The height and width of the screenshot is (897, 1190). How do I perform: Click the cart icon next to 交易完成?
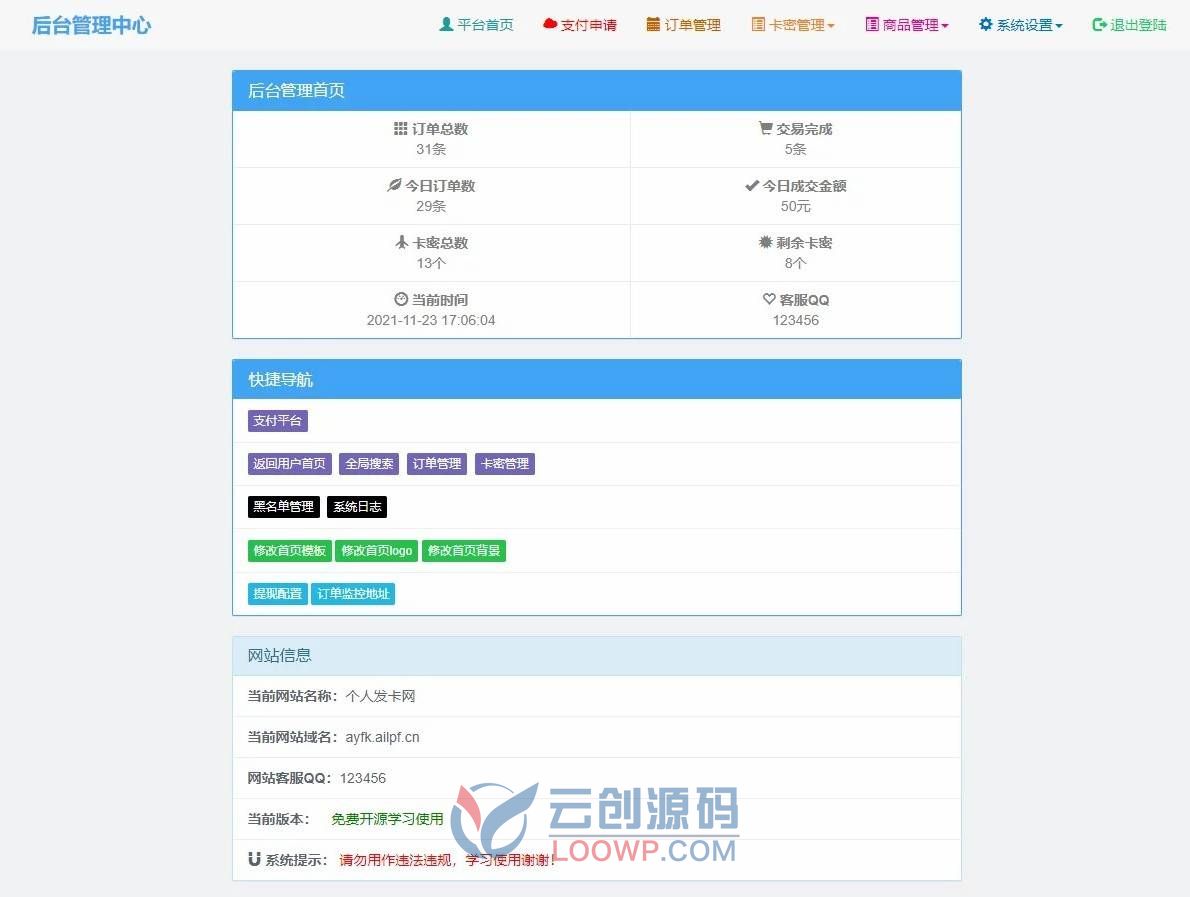[765, 128]
